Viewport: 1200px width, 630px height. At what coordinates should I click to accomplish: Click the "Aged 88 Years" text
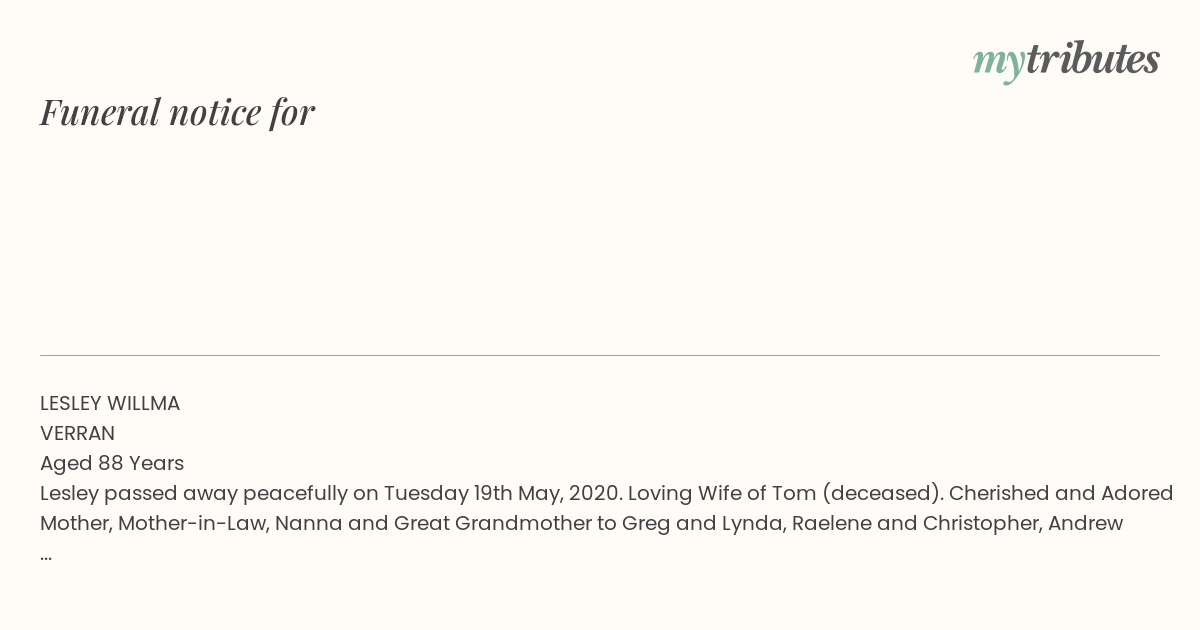(x=112, y=463)
